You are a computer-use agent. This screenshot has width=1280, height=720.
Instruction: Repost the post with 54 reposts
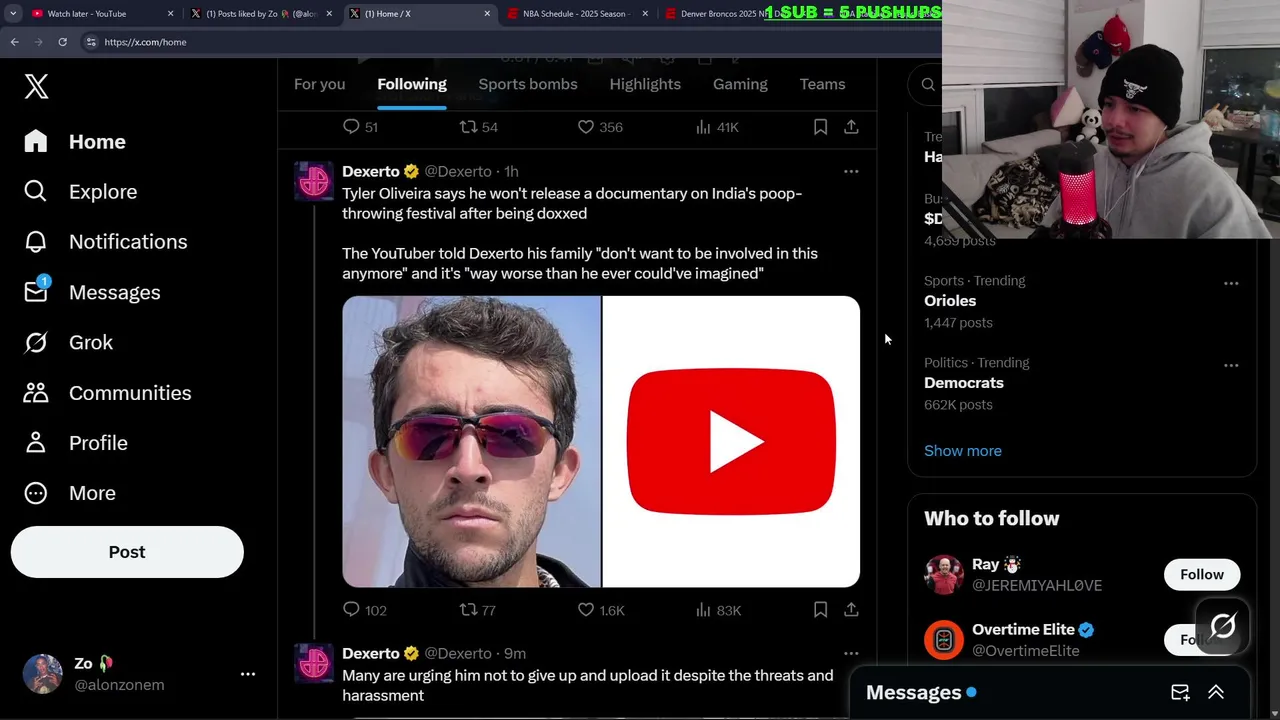[478, 127]
